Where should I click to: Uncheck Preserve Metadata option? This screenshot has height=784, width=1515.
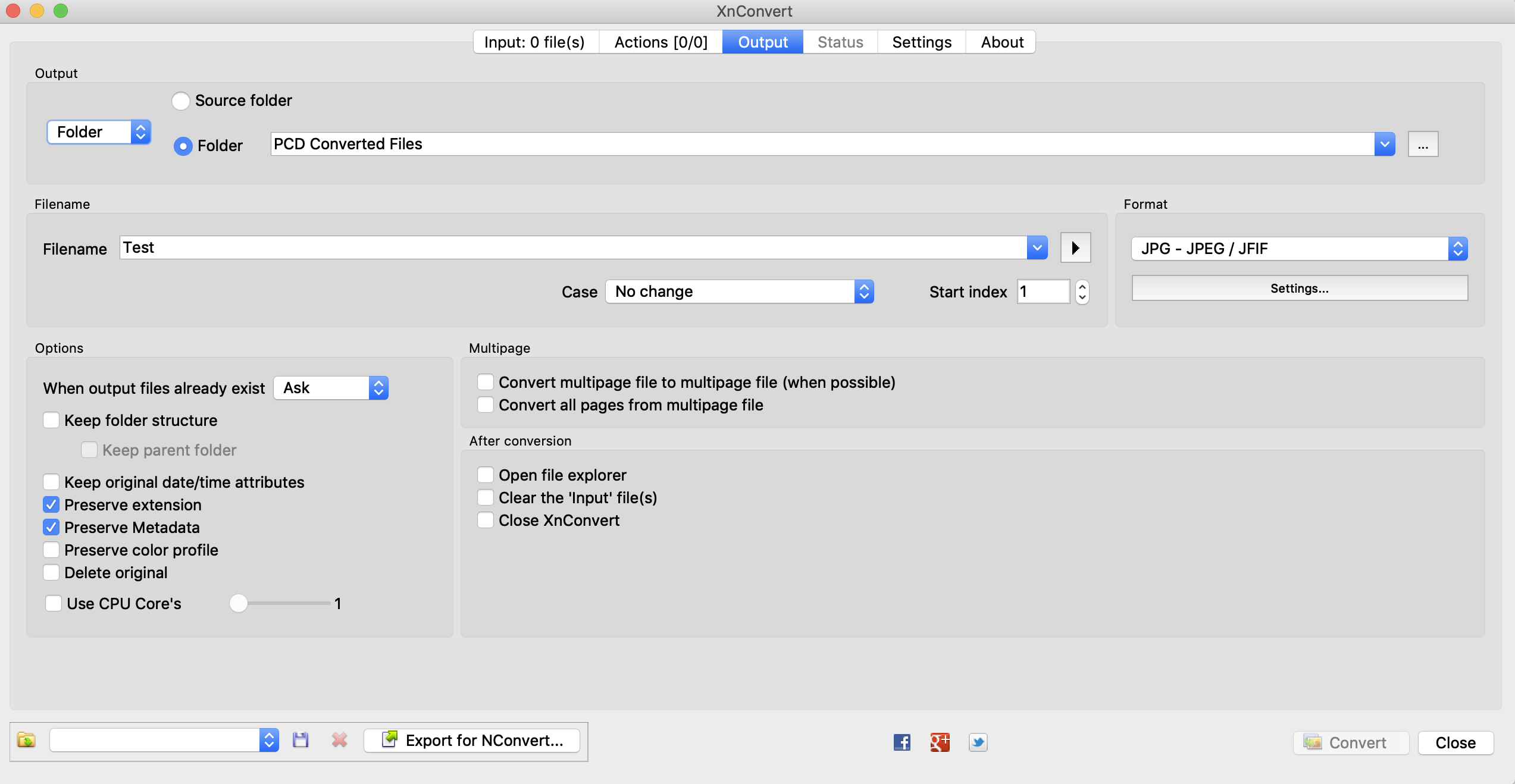pyautogui.click(x=52, y=528)
